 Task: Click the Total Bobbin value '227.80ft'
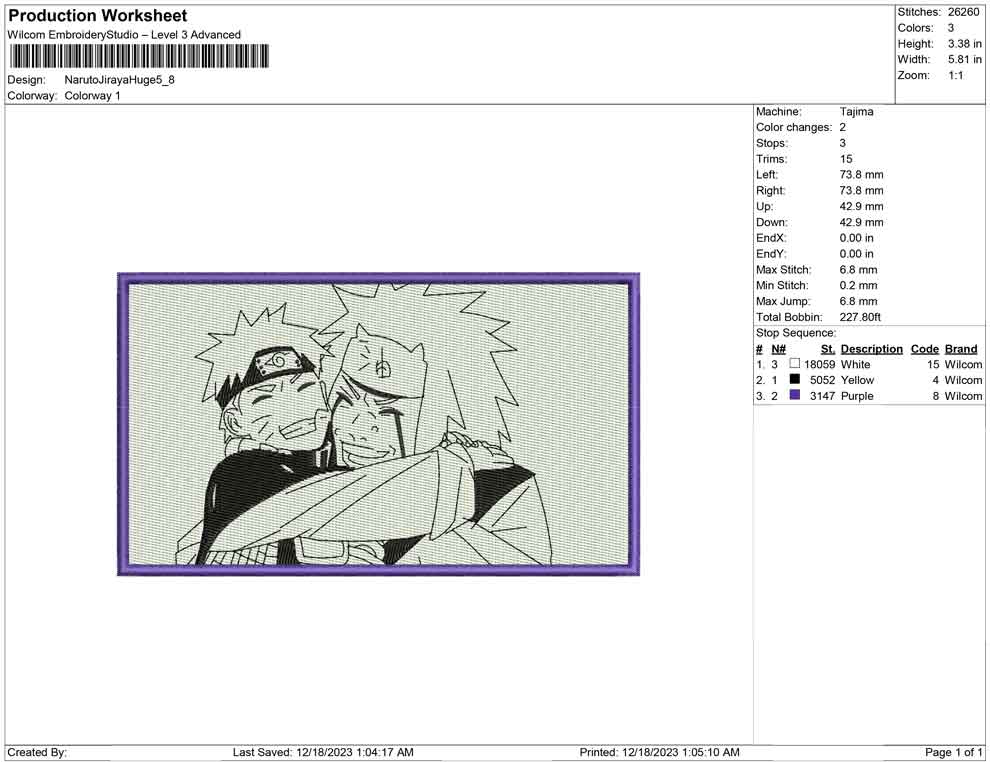pos(860,317)
